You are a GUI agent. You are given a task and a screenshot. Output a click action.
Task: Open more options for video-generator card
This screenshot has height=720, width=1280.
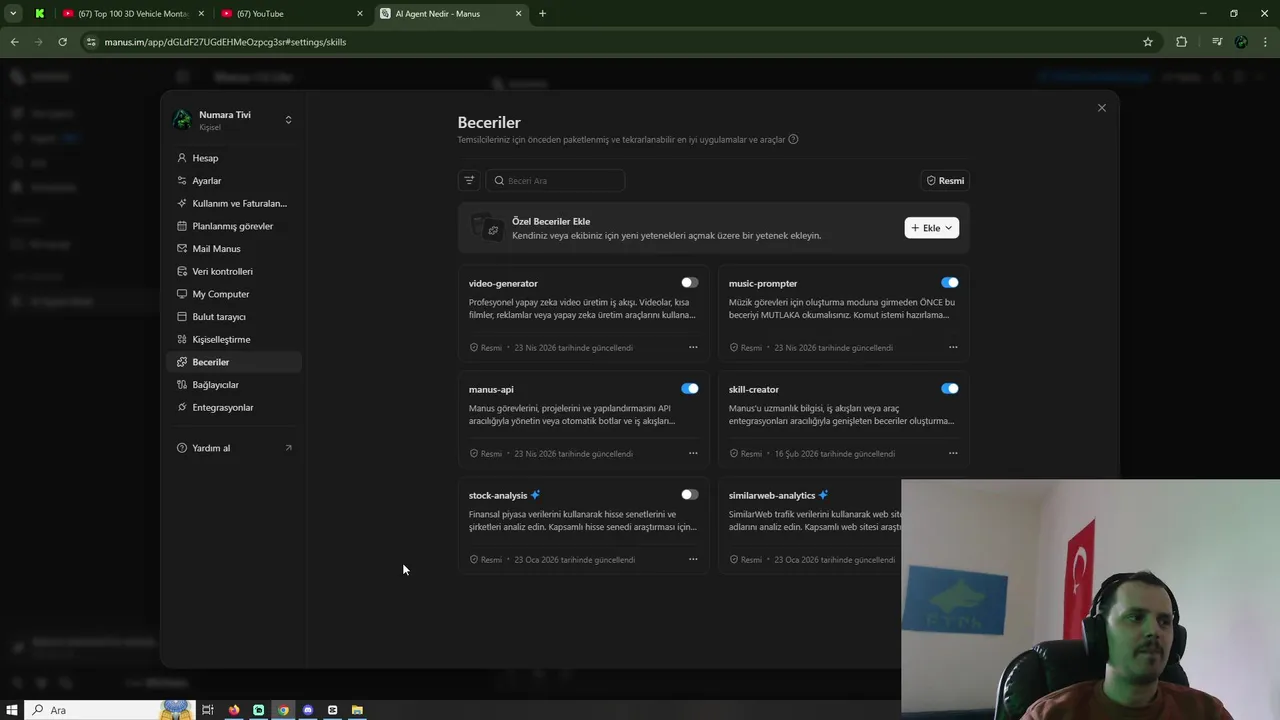(x=693, y=347)
